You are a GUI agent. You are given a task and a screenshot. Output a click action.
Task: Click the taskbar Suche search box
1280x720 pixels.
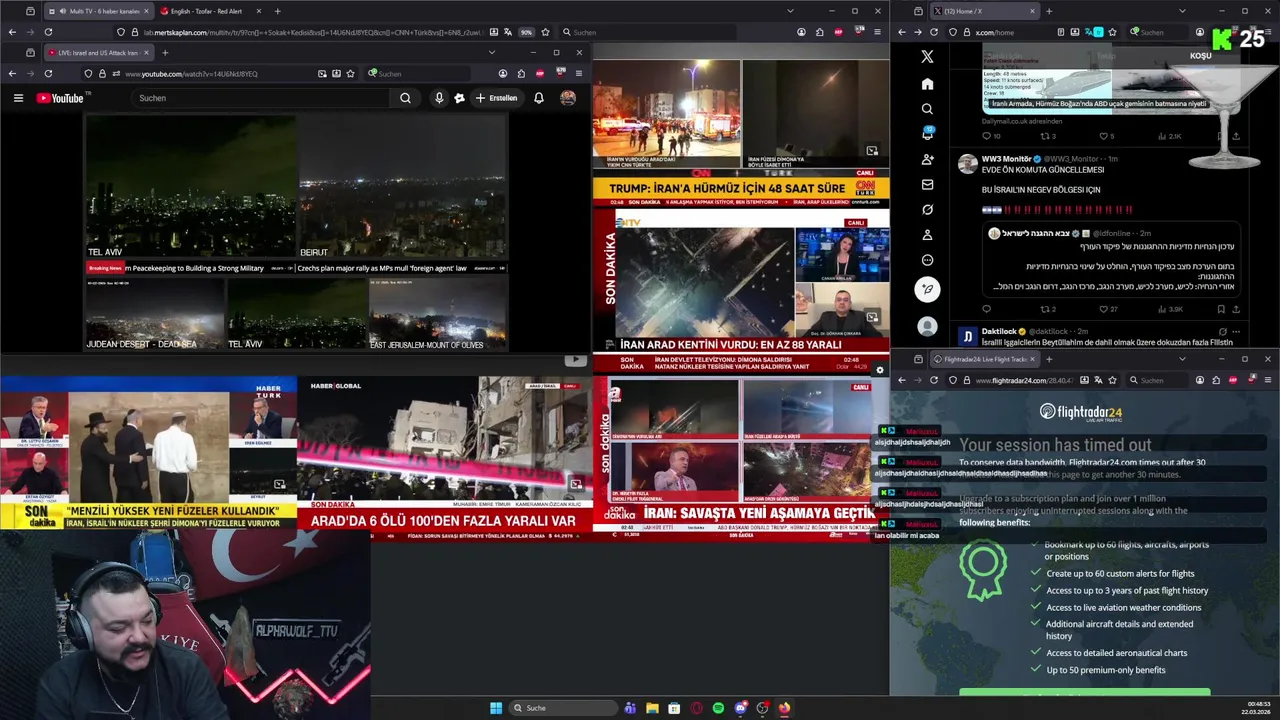(563, 708)
